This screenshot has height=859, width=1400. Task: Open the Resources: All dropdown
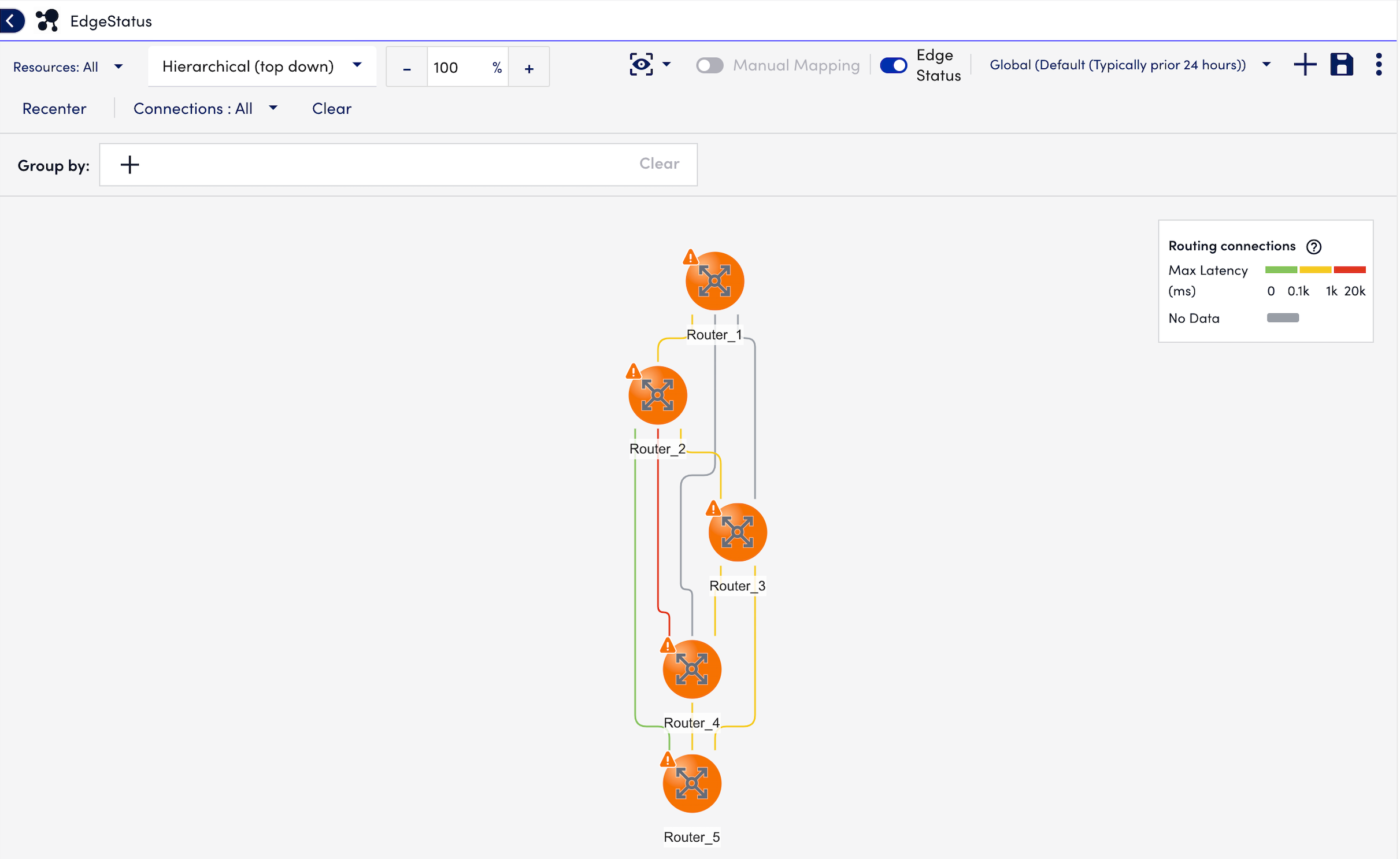coord(68,67)
